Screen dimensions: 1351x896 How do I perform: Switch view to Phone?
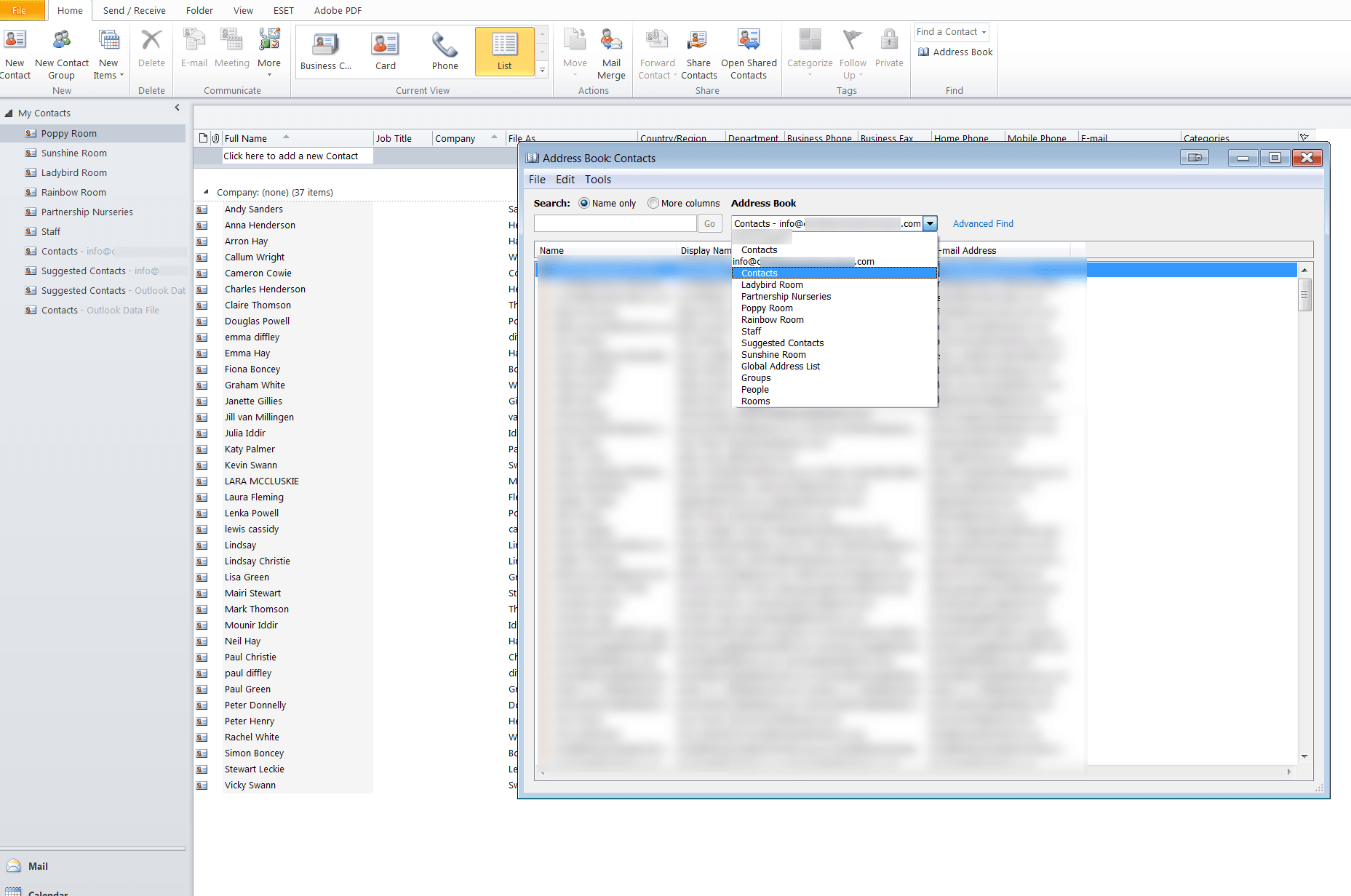pos(445,51)
